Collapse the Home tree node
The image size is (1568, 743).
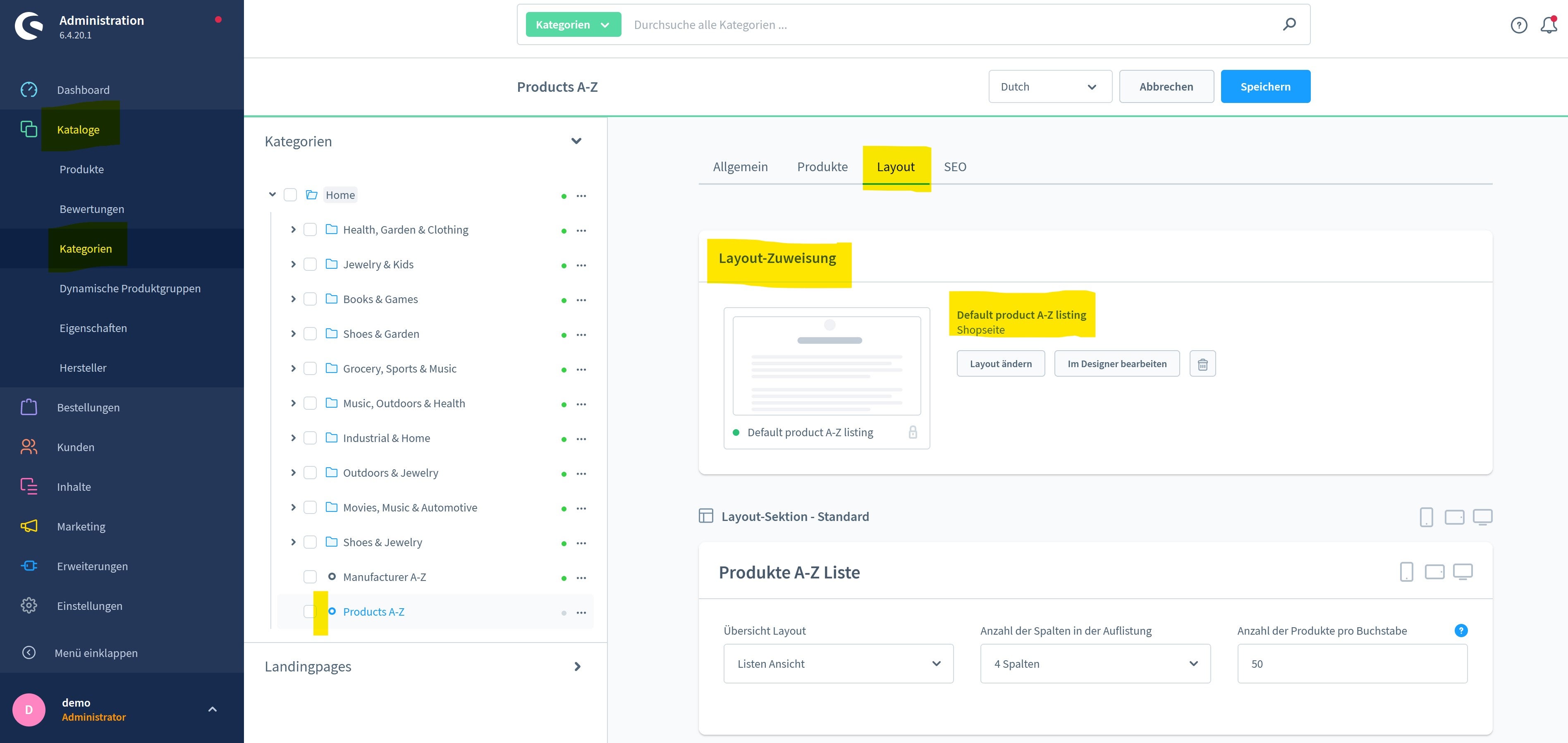(x=272, y=195)
